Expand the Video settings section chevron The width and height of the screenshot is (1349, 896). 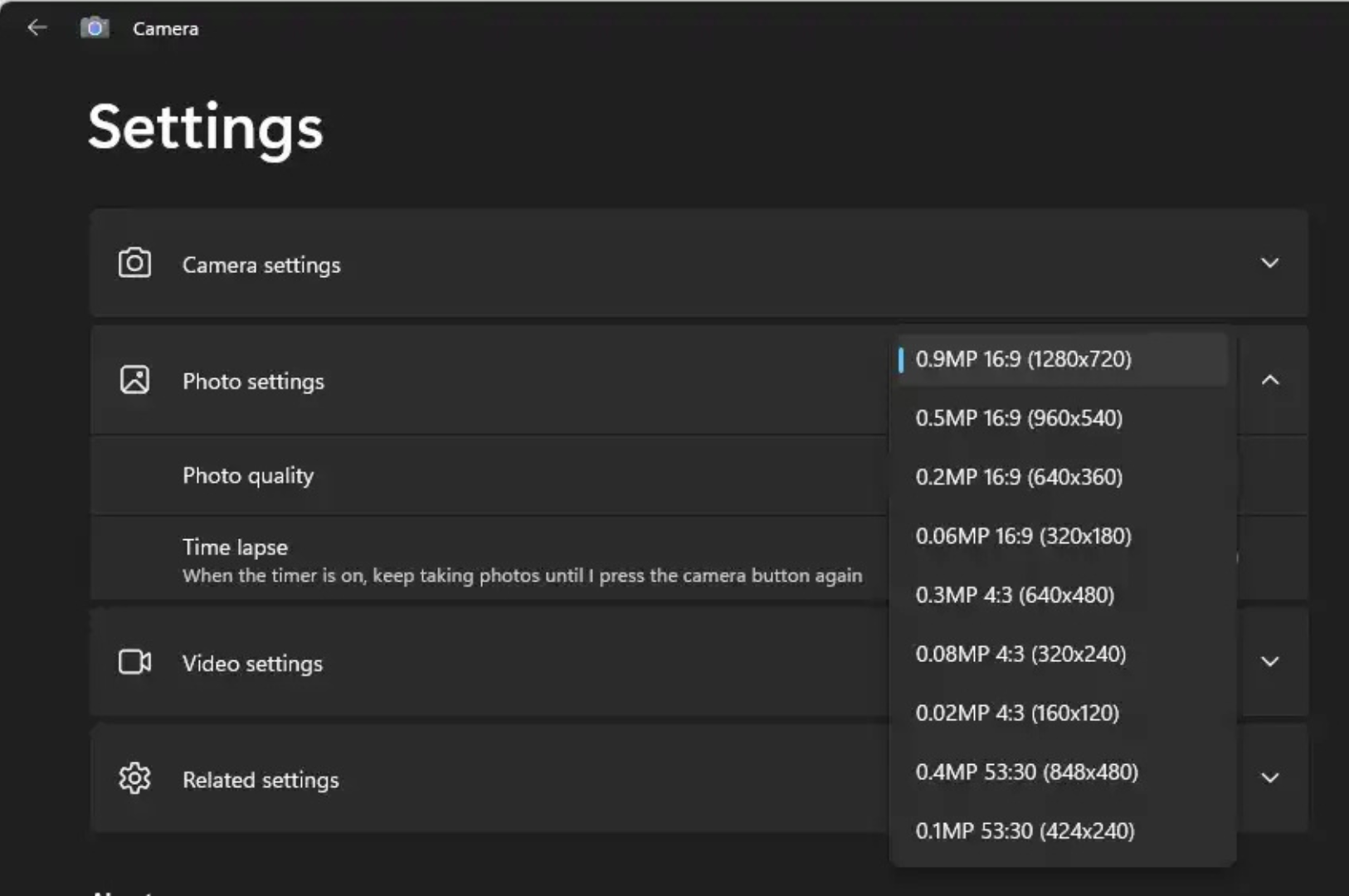1269,662
